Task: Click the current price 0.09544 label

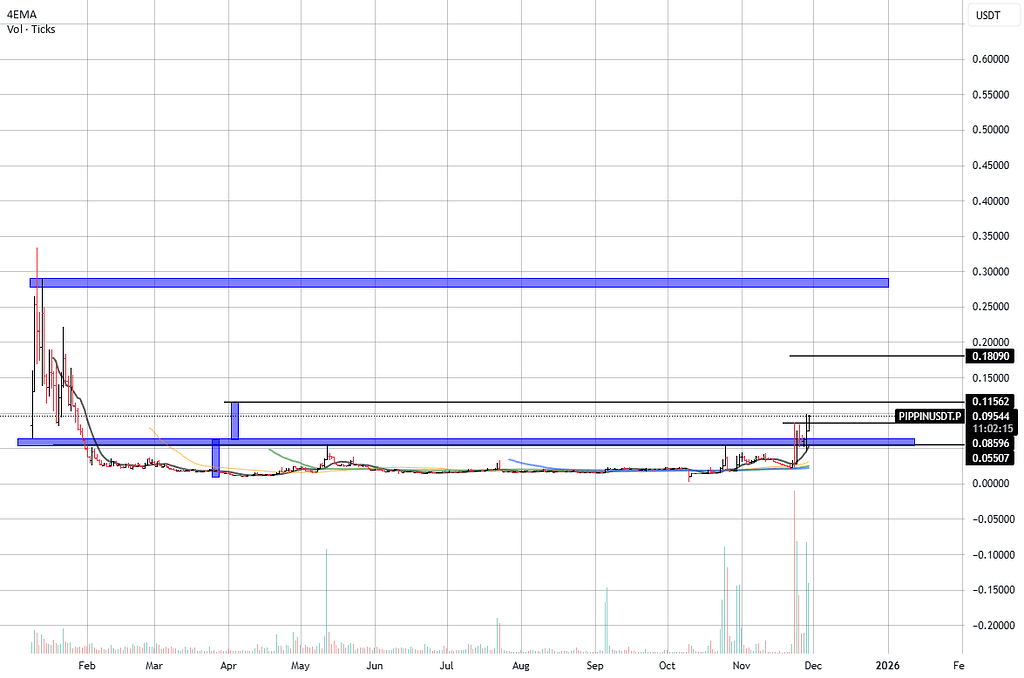Action: [x=990, y=415]
